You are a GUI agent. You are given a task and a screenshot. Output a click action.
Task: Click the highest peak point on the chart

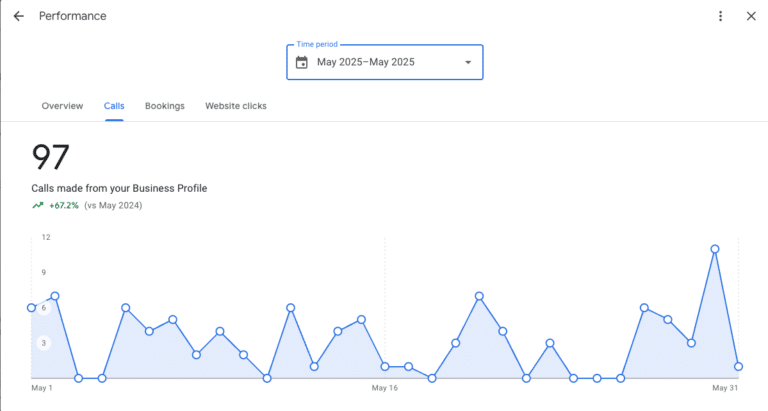point(715,249)
